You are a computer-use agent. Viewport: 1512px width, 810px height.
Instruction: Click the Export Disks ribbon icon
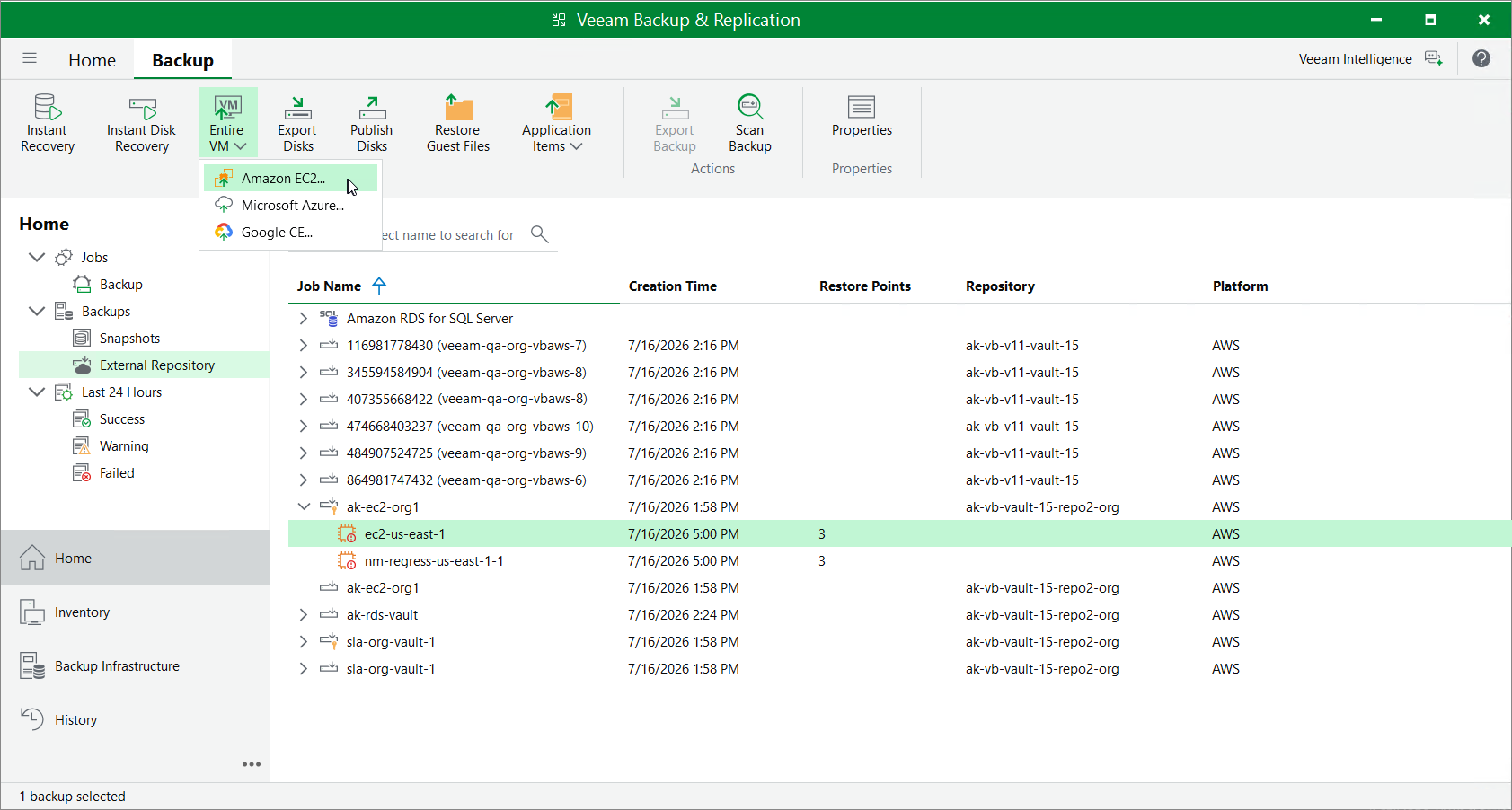297,108
